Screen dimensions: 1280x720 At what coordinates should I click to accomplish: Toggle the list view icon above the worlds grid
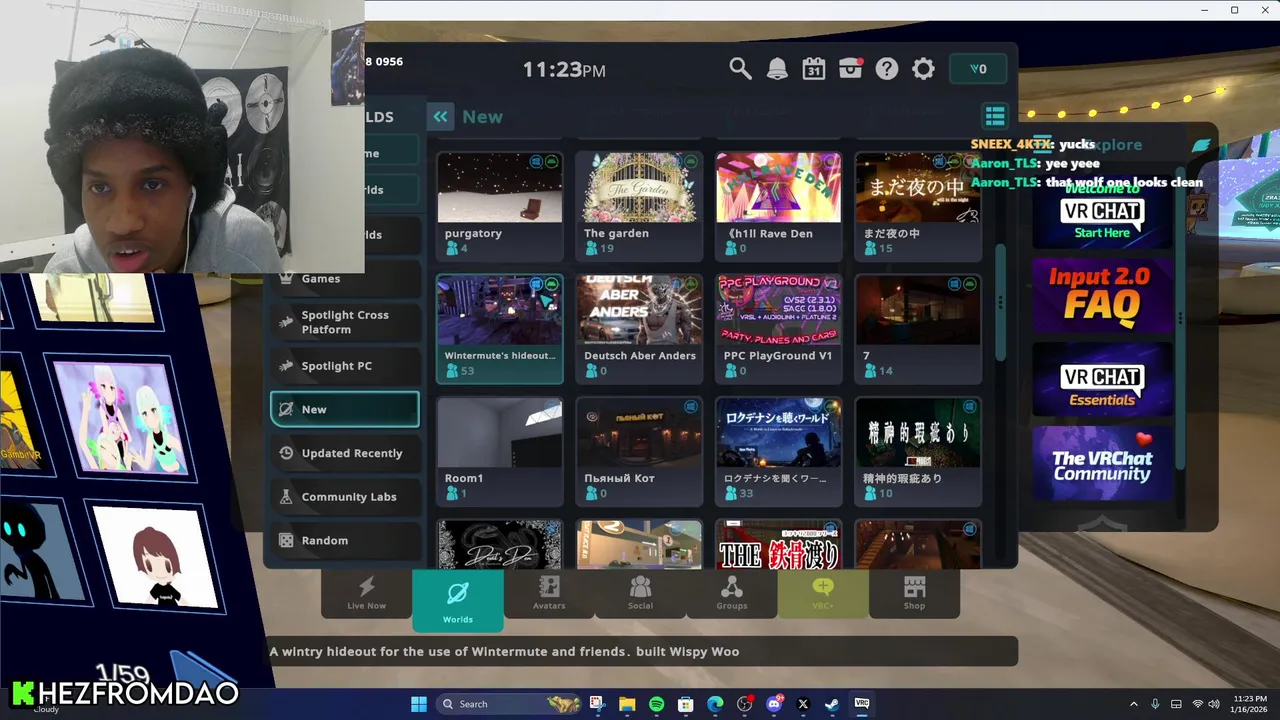pyautogui.click(x=995, y=117)
